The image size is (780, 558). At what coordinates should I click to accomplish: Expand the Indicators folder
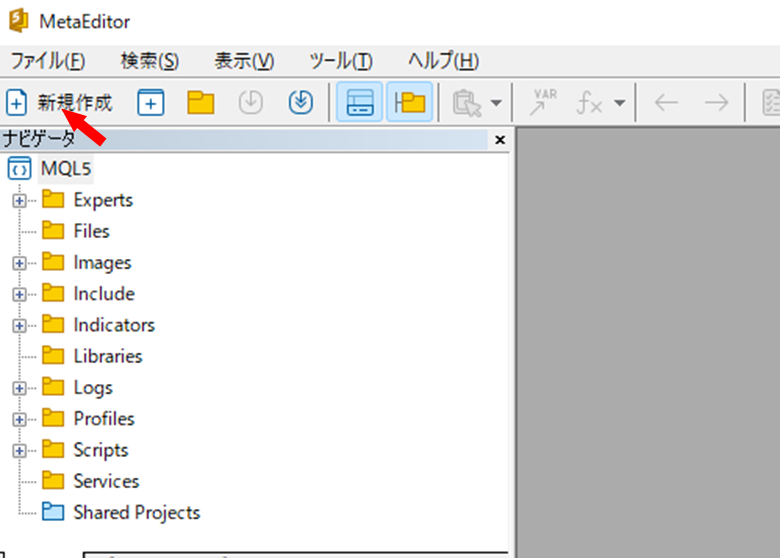pyautogui.click(x=19, y=326)
